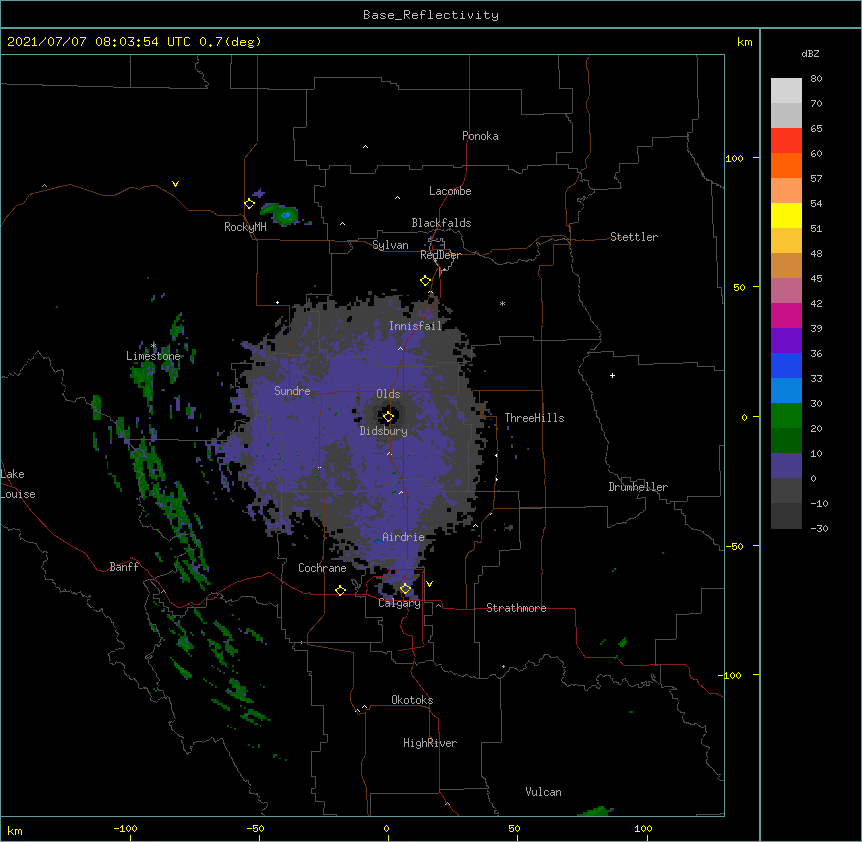Screen dimensions: 862x842
Task: Select the Okotoks city label
Action: pos(412,700)
